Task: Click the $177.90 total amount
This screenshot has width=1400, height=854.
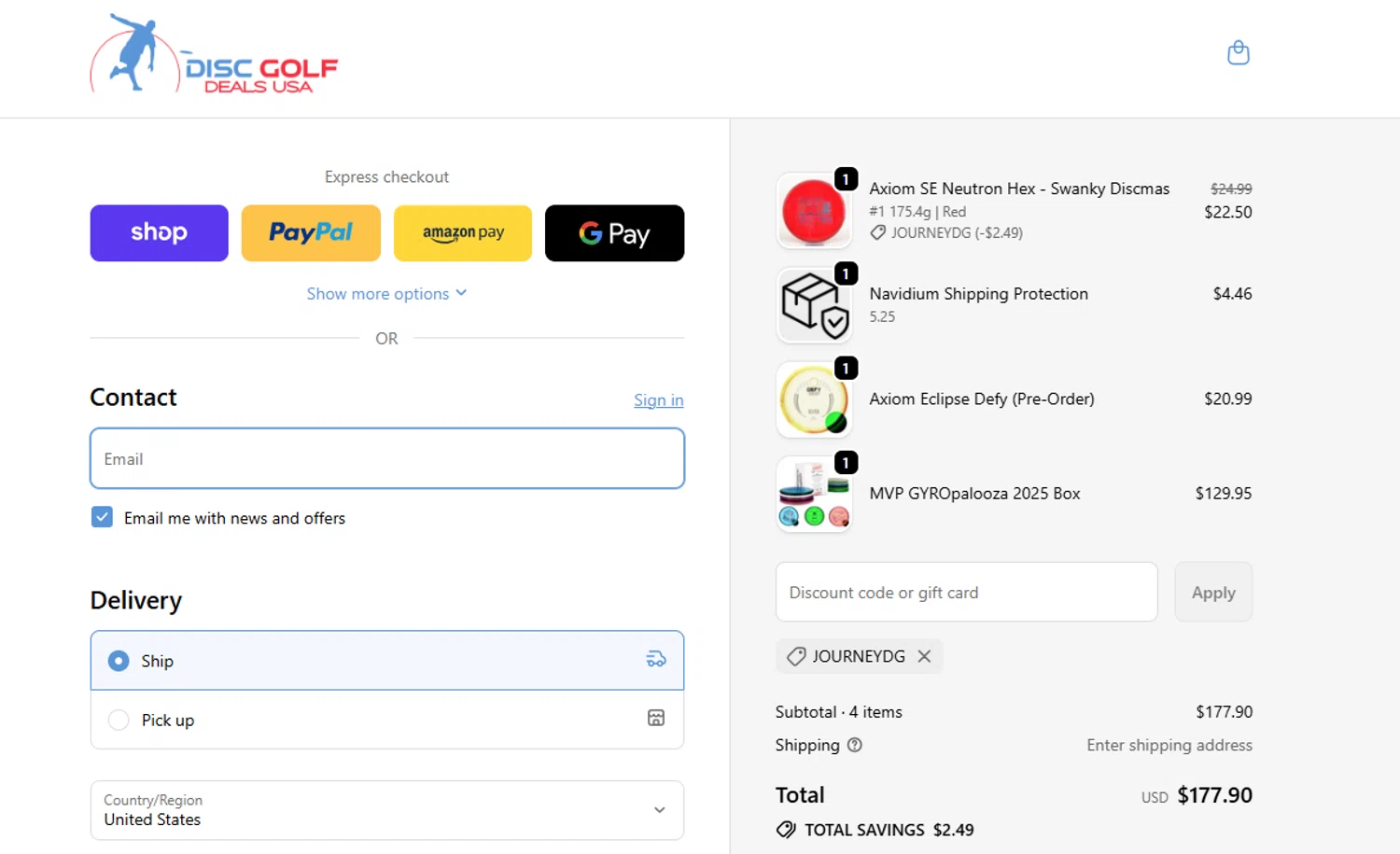Action: (x=1215, y=795)
